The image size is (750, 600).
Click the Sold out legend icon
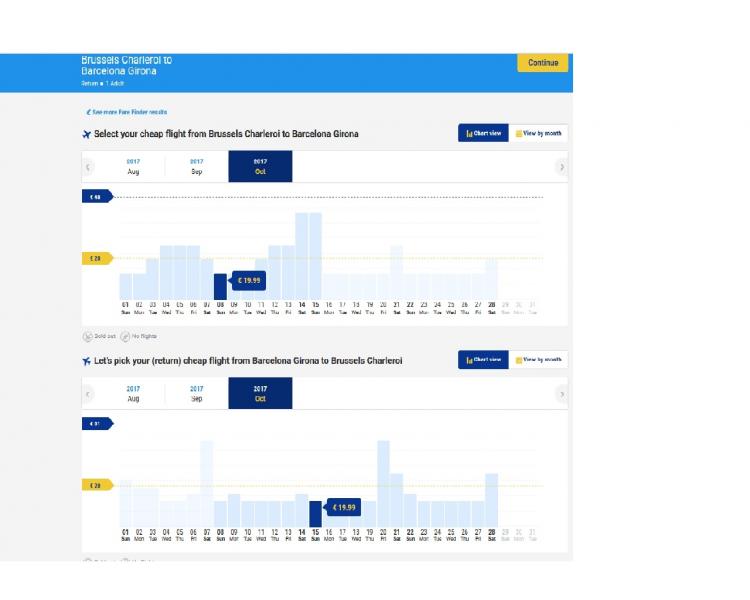[88, 336]
